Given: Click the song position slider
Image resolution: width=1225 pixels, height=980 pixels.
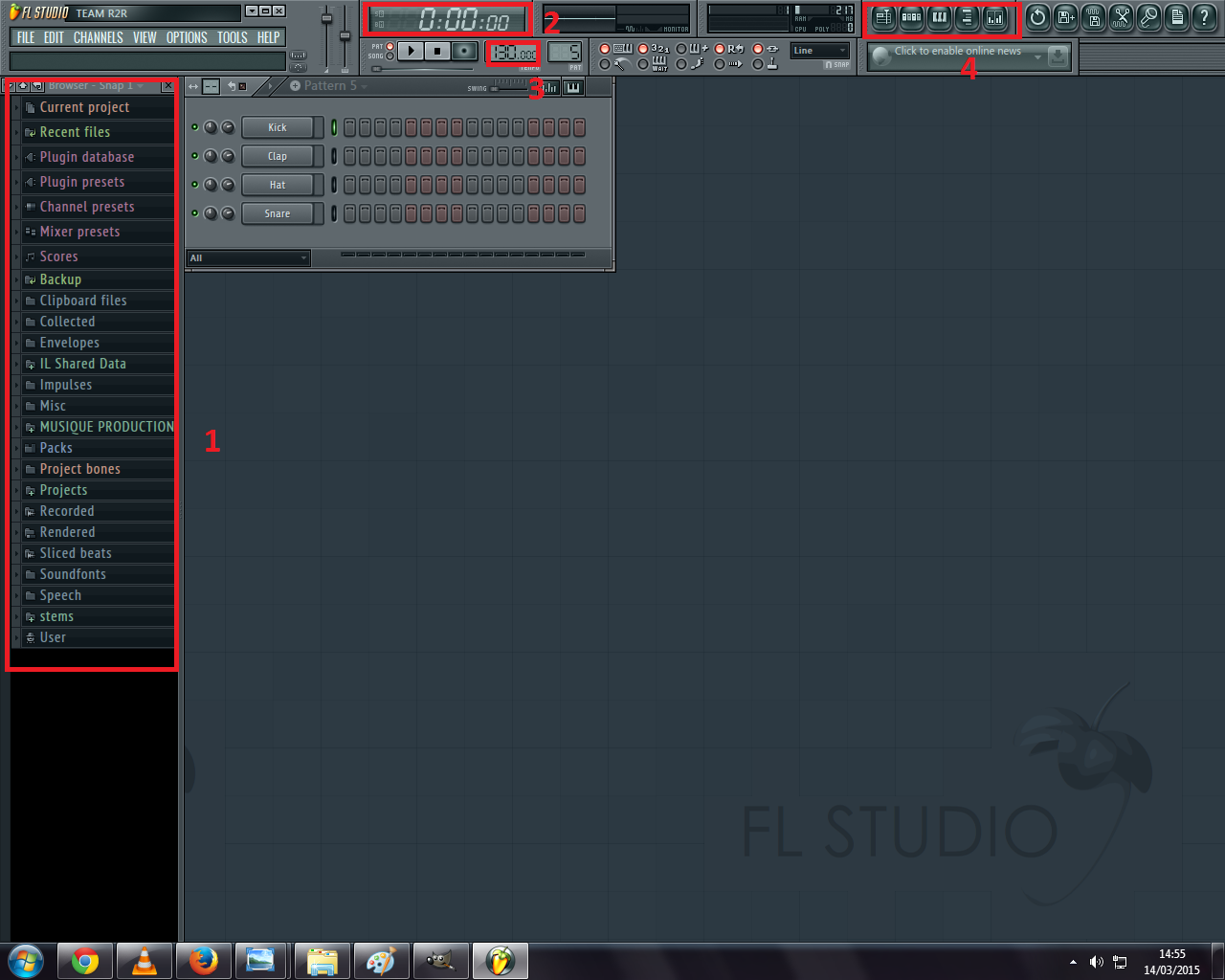Looking at the screenshot, I should [422, 69].
